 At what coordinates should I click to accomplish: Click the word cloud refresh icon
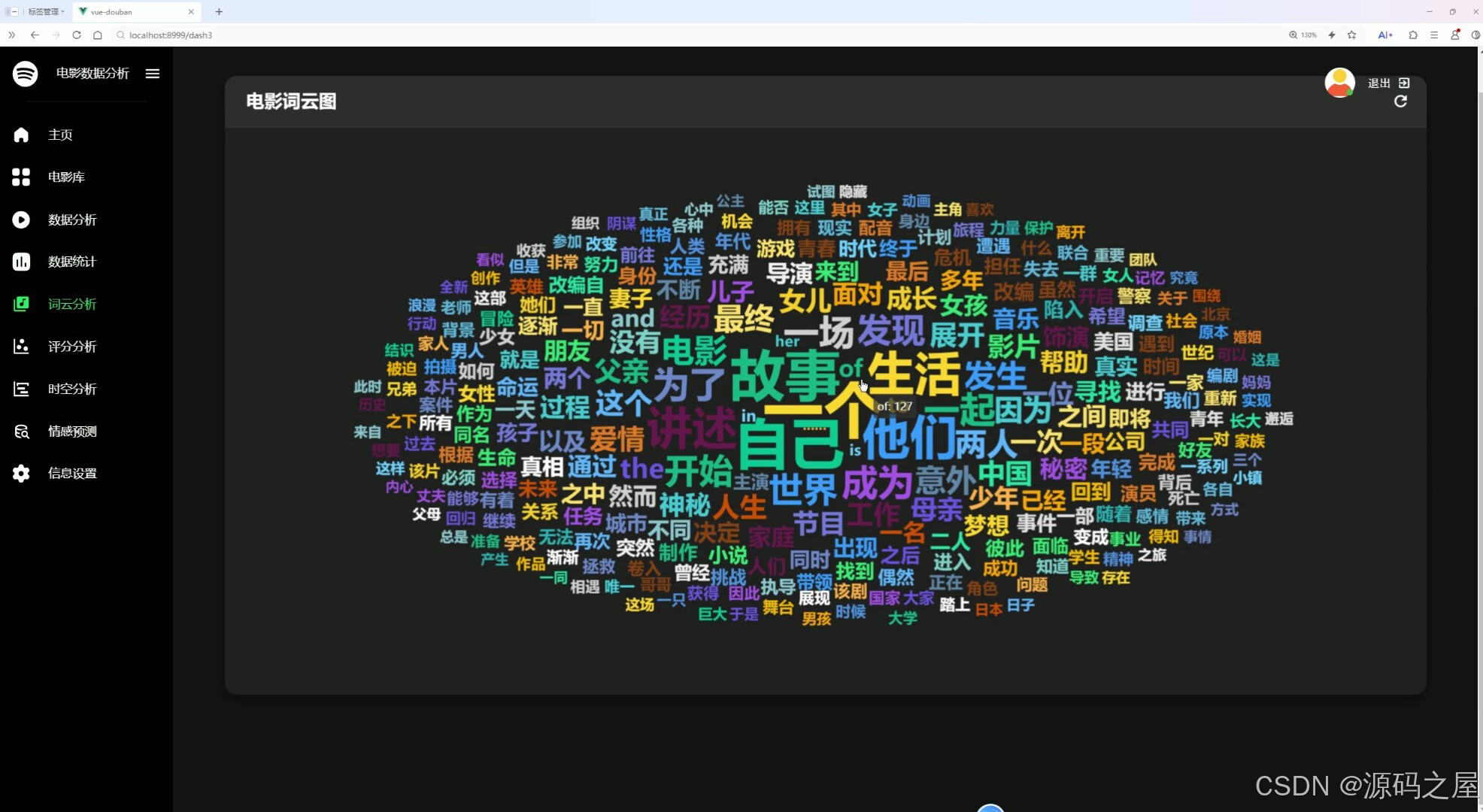tap(1400, 101)
